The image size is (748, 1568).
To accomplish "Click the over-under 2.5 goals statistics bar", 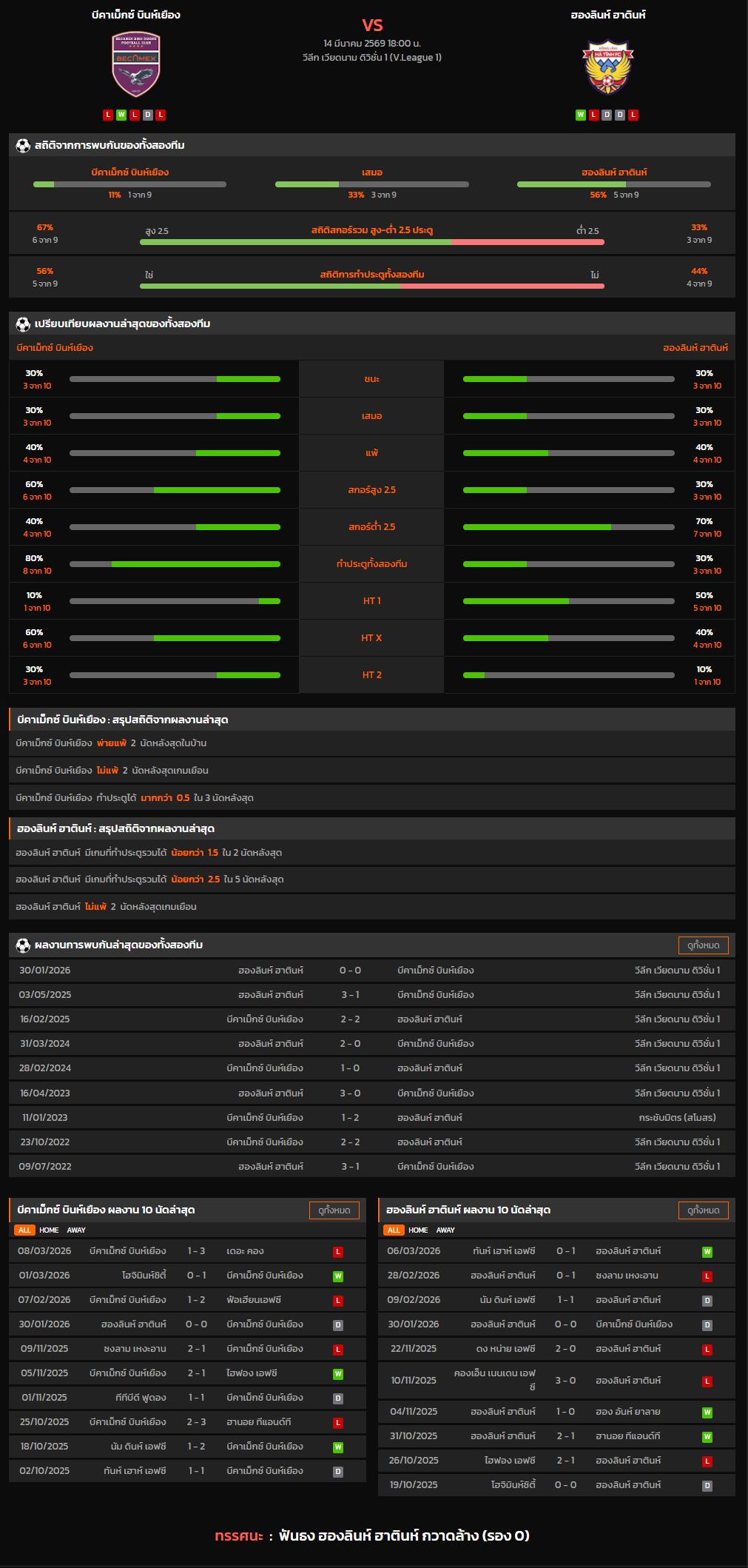I will (x=371, y=242).
